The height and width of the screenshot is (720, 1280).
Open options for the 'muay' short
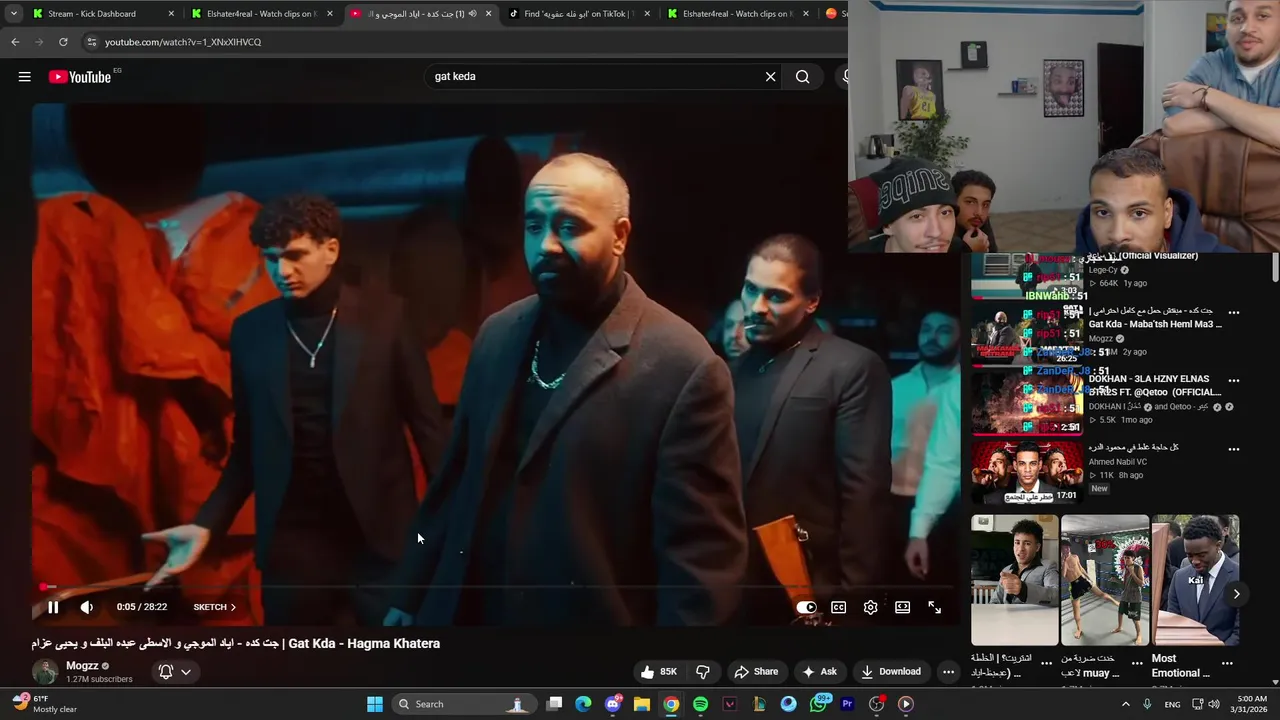click(x=1137, y=663)
